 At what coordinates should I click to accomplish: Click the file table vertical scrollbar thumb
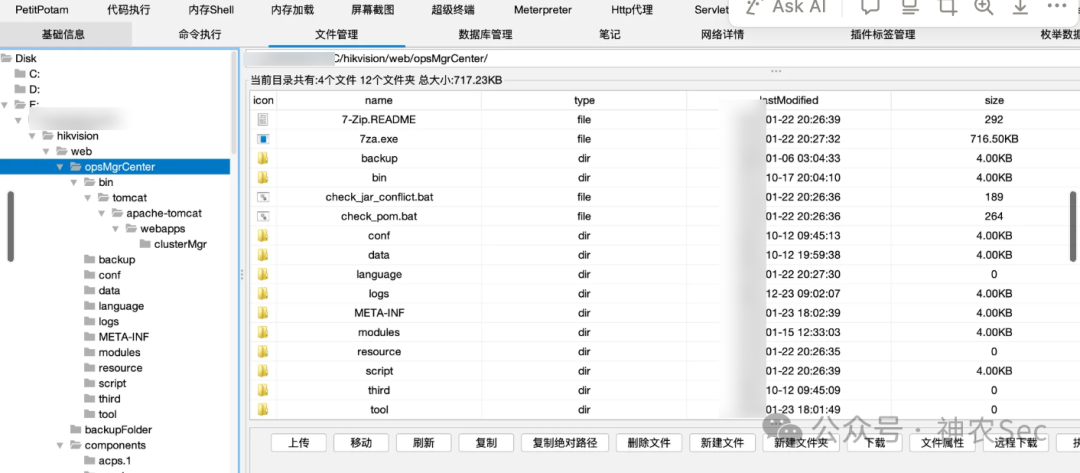[x=1073, y=227]
